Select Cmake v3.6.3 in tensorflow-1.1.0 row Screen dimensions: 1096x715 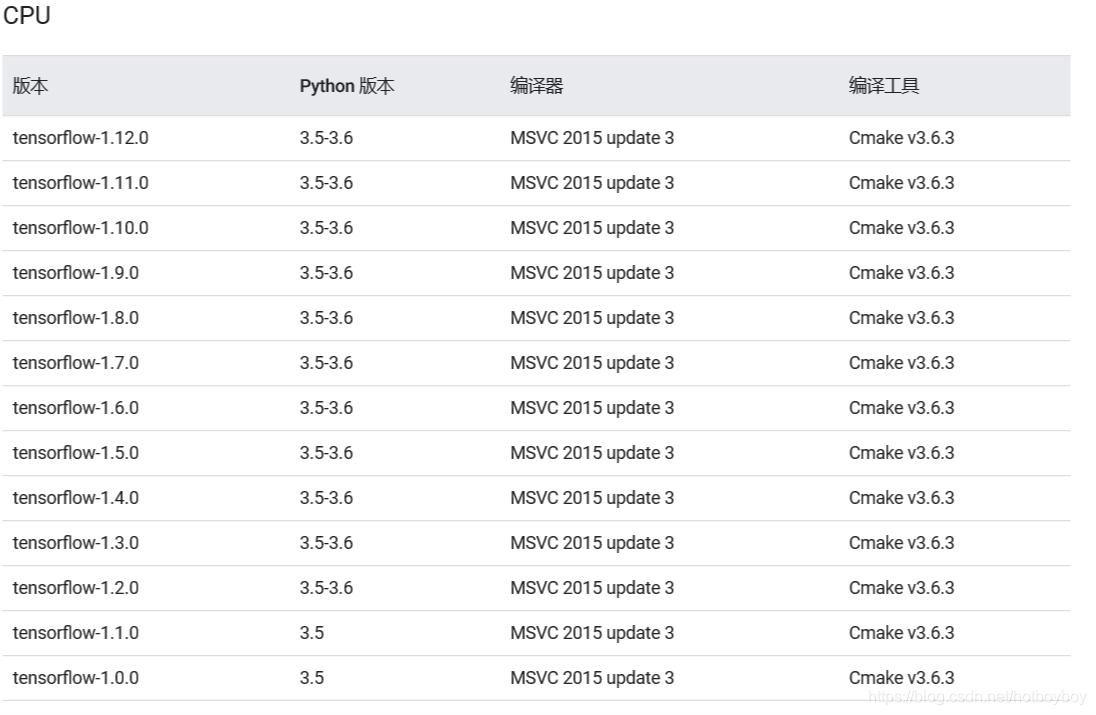click(902, 633)
